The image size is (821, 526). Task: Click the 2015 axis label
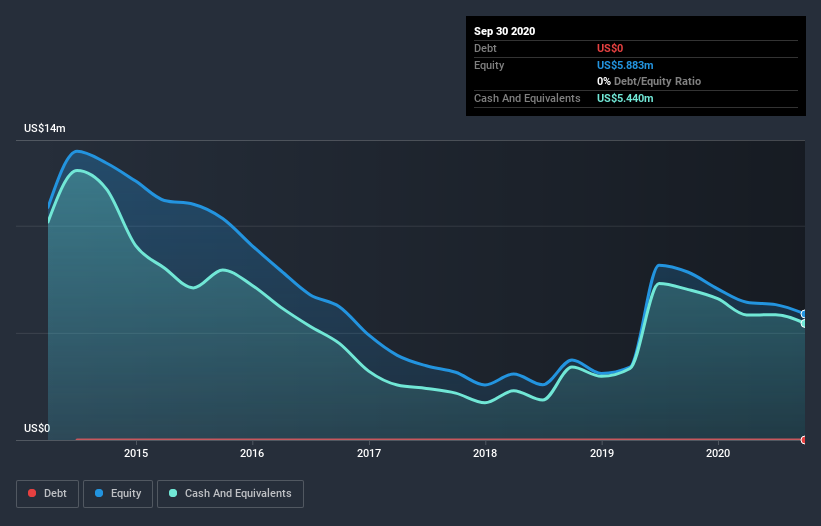[x=136, y=453]
